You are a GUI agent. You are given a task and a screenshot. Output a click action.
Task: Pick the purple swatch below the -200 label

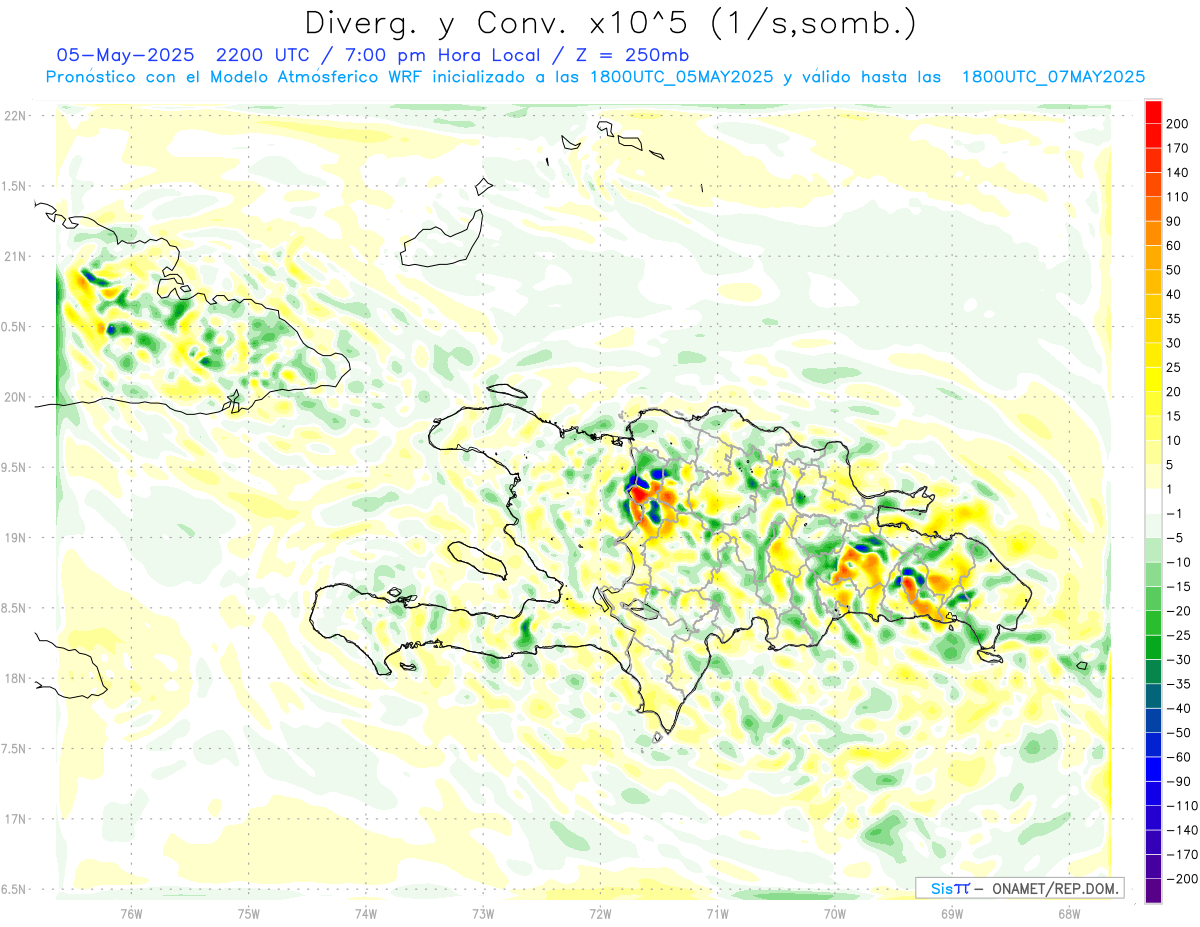[1153, 890]
